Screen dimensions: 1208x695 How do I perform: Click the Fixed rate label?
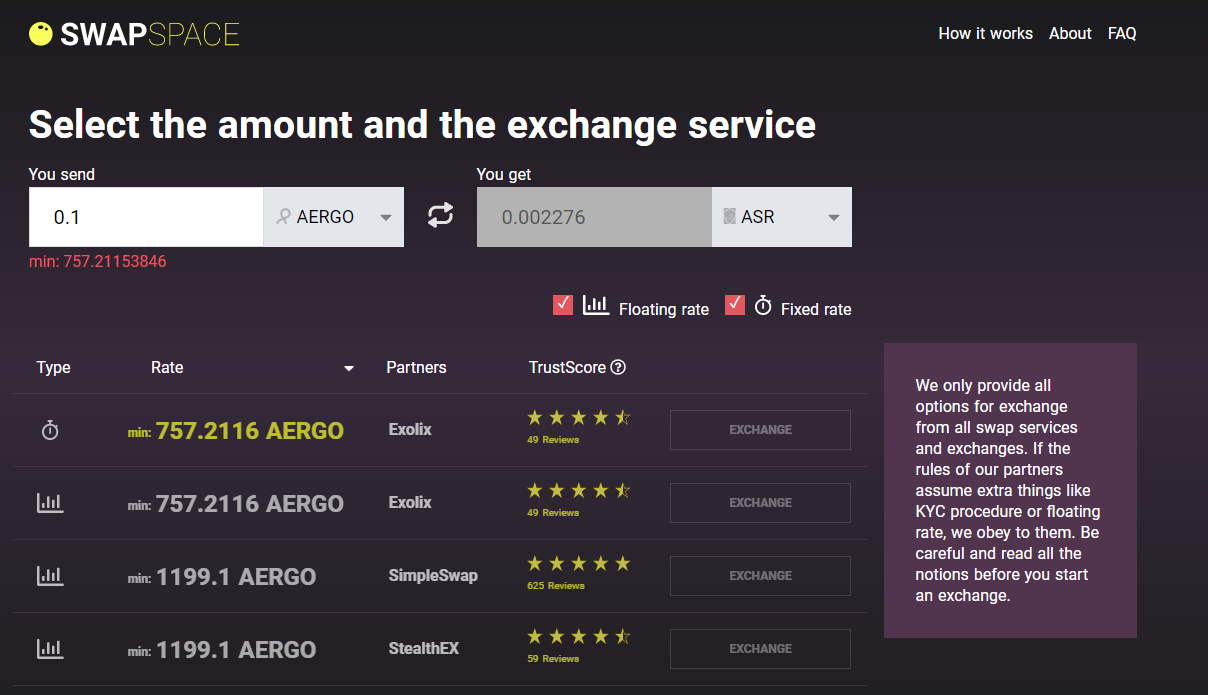click(816, 310)
